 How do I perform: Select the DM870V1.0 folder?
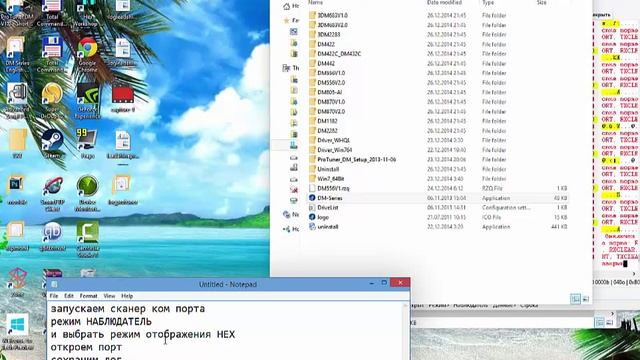438,102
